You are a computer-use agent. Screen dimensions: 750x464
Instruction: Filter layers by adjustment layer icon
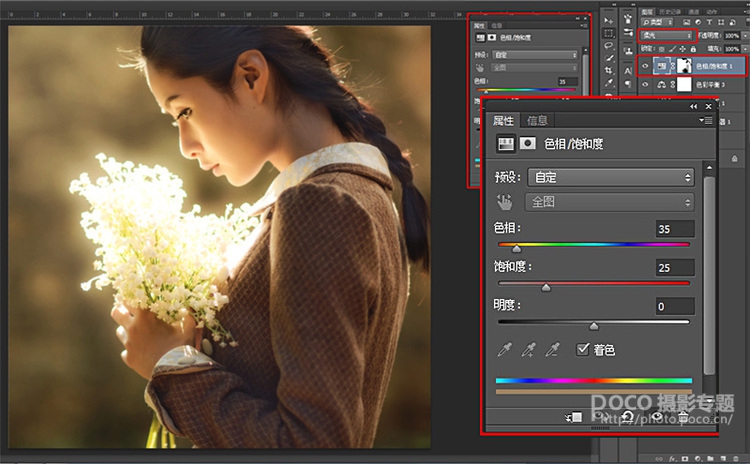click(x=698, y=22)
